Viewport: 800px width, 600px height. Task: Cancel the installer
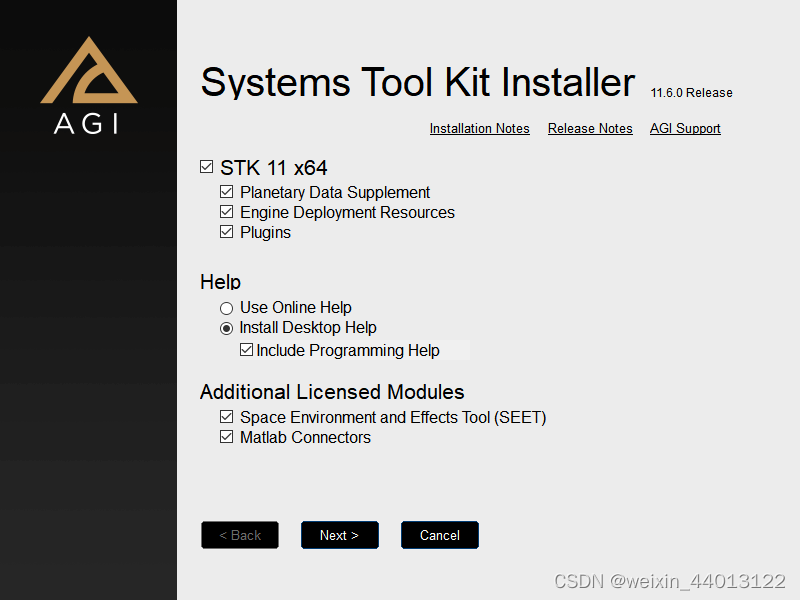coord(440,535)
